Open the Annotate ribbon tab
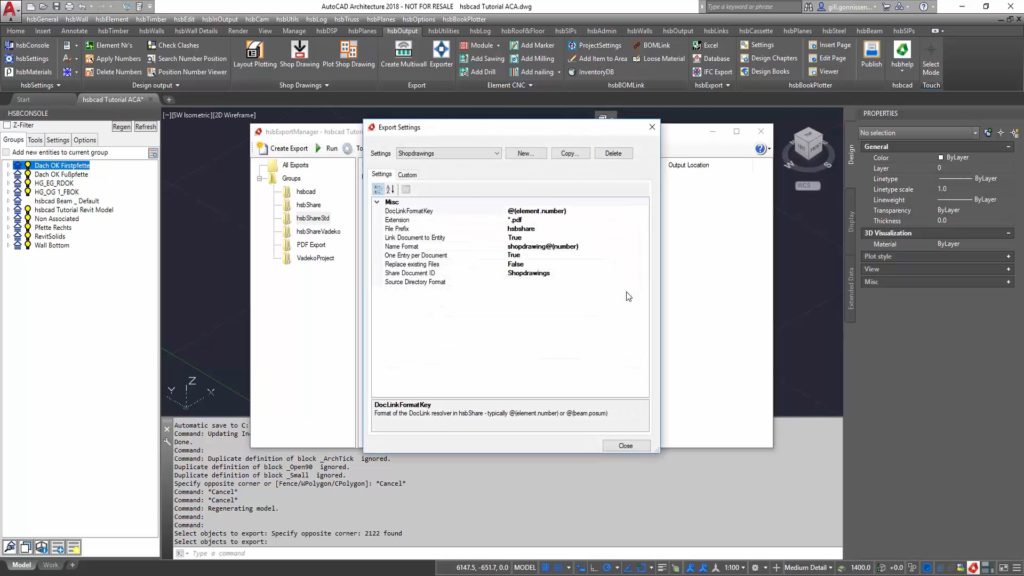 [x=74, y=31]
